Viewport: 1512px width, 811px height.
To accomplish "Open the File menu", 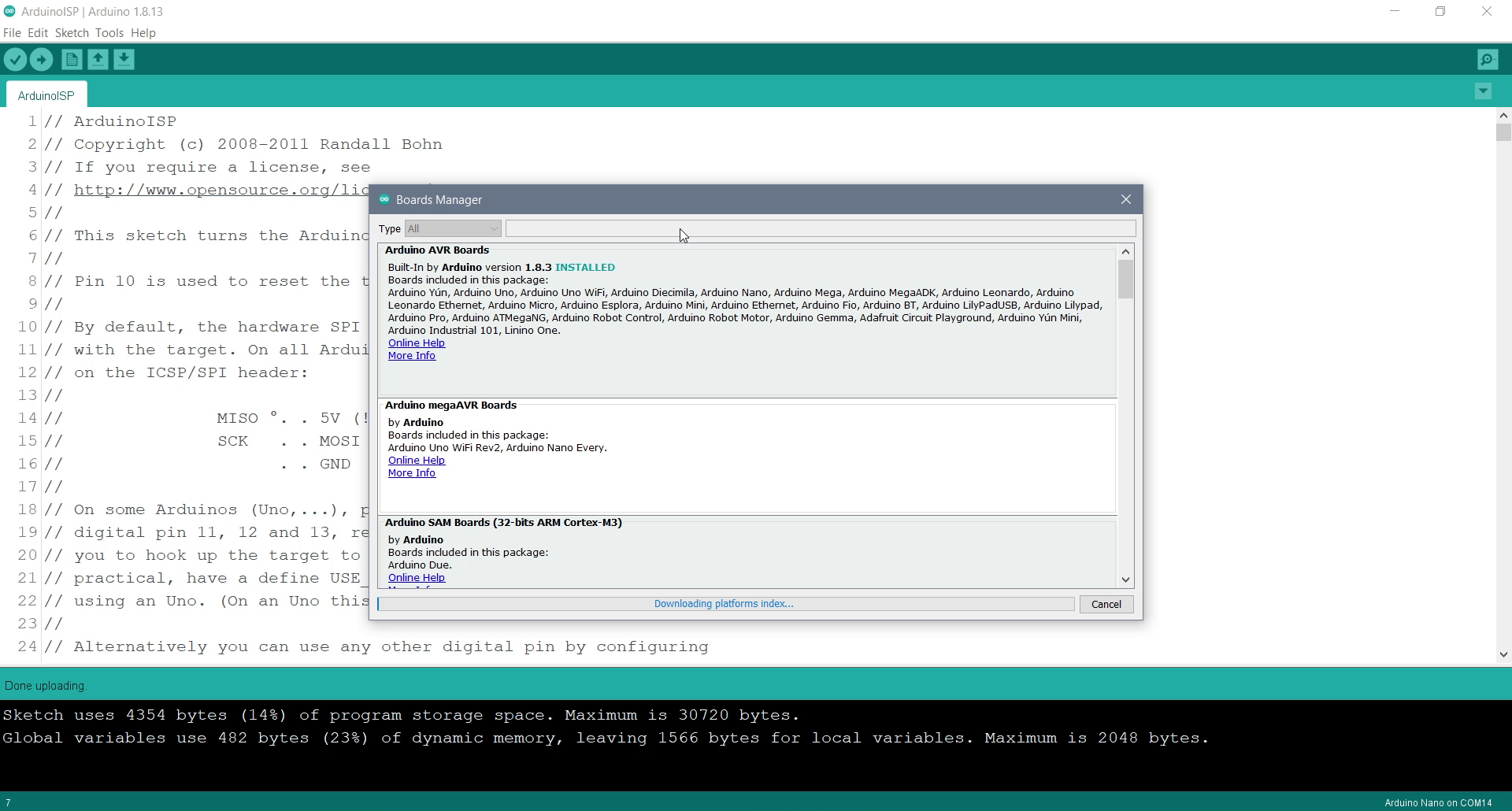I will 12,33.
